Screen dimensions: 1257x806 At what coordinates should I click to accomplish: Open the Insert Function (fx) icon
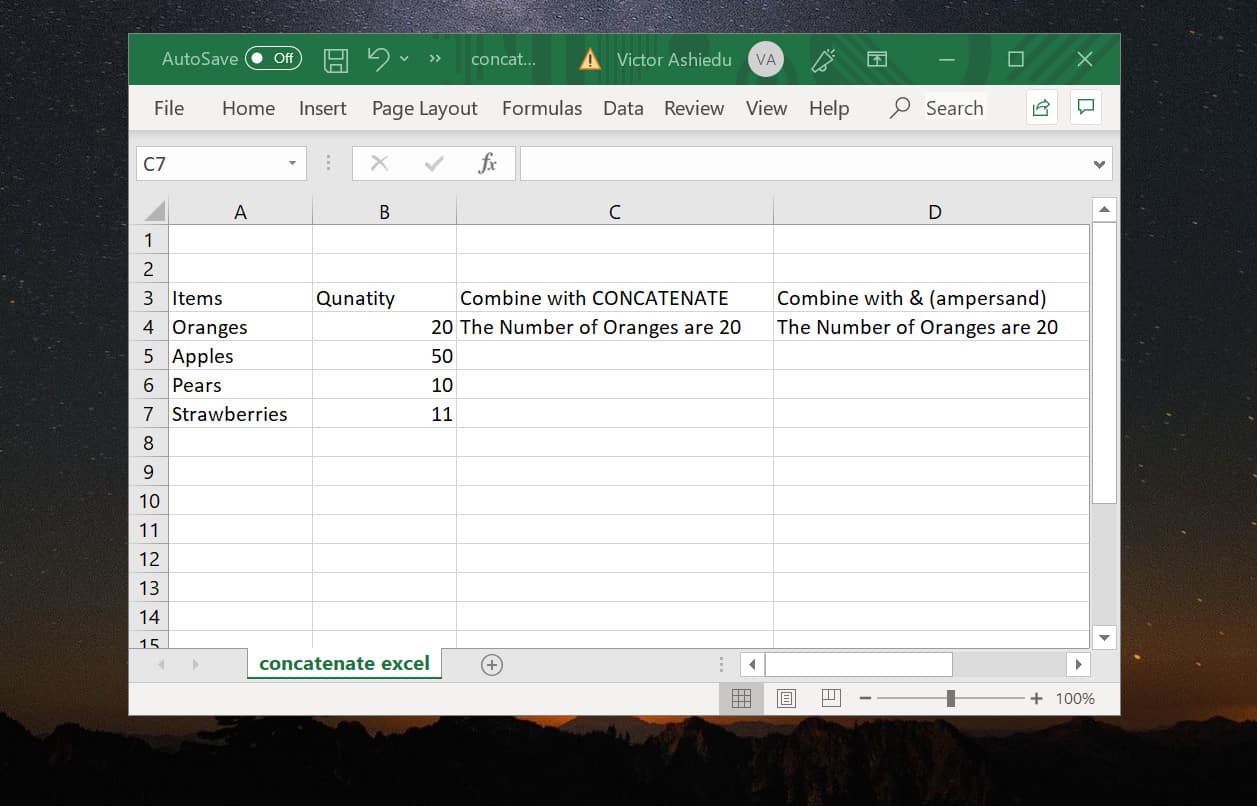pyautogui.click(x=489, y=163)
